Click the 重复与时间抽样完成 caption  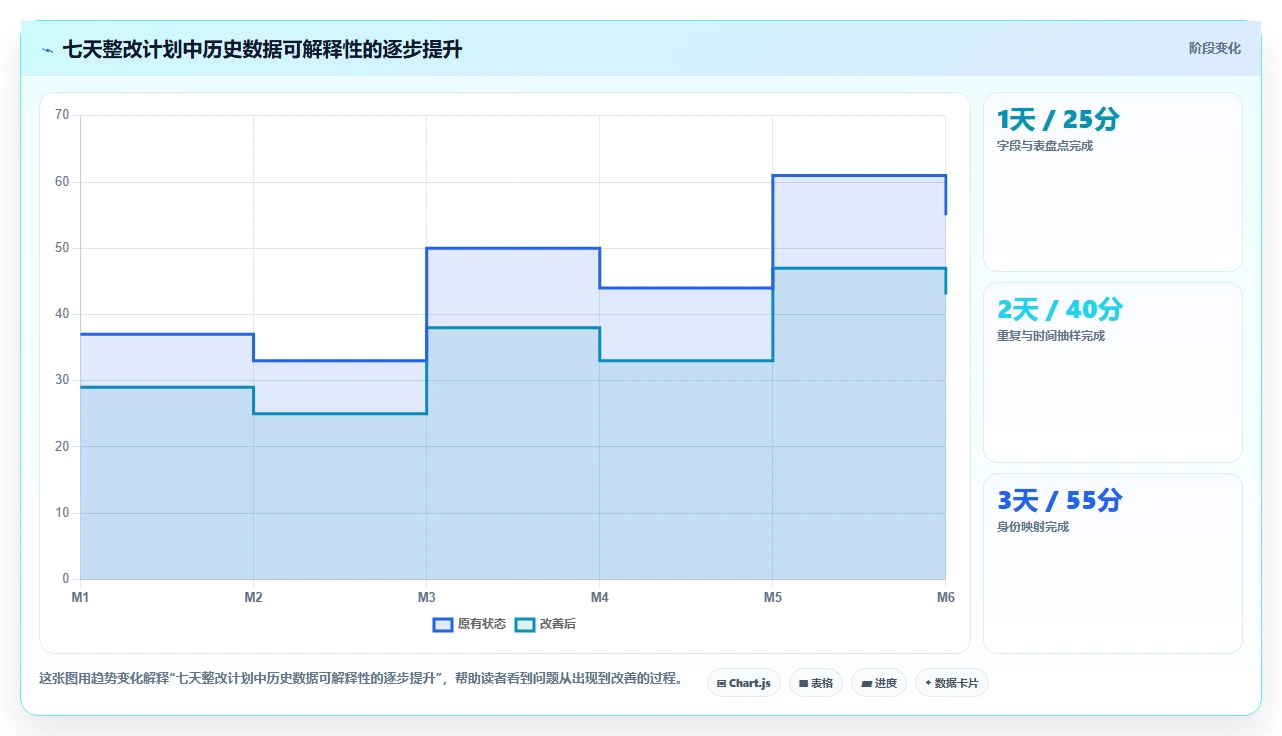point(1051,336)
